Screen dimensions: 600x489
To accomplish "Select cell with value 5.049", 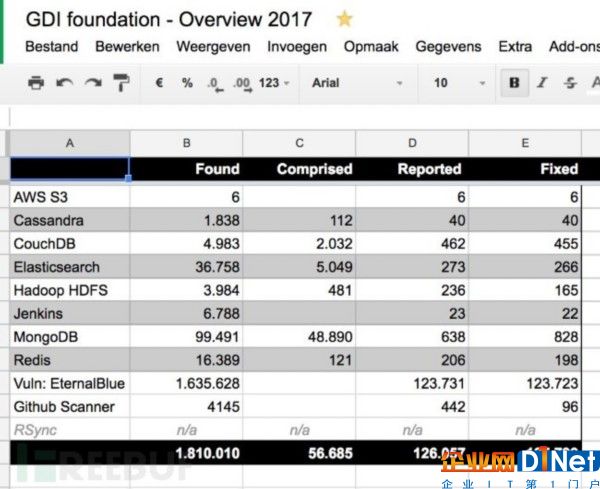I will [x=299, y=267].
